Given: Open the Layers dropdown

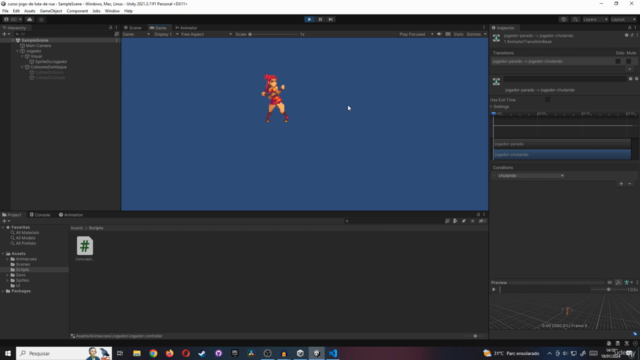Looking at the screenshot, I should coord(595,19).
